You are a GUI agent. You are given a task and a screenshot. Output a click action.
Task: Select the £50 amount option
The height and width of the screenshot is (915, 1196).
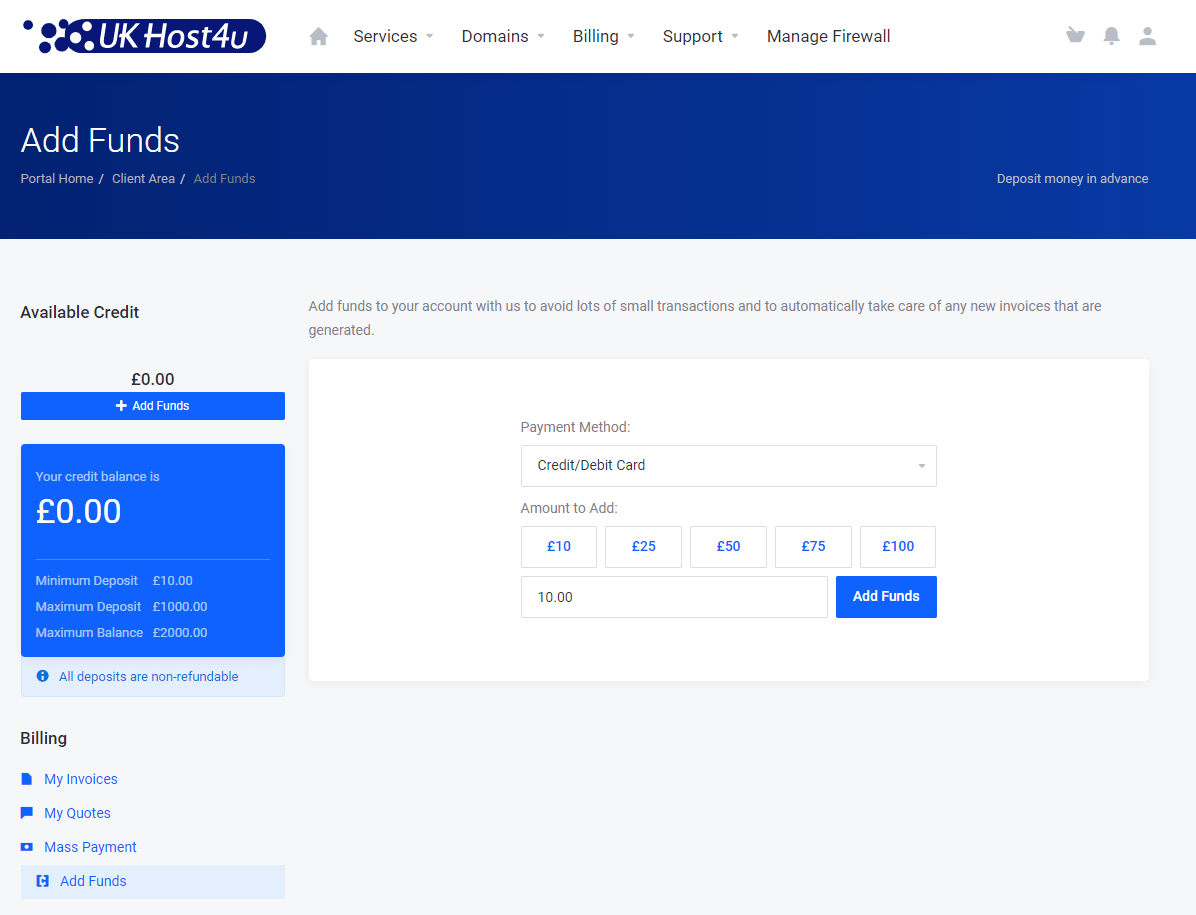click(728, 546)
